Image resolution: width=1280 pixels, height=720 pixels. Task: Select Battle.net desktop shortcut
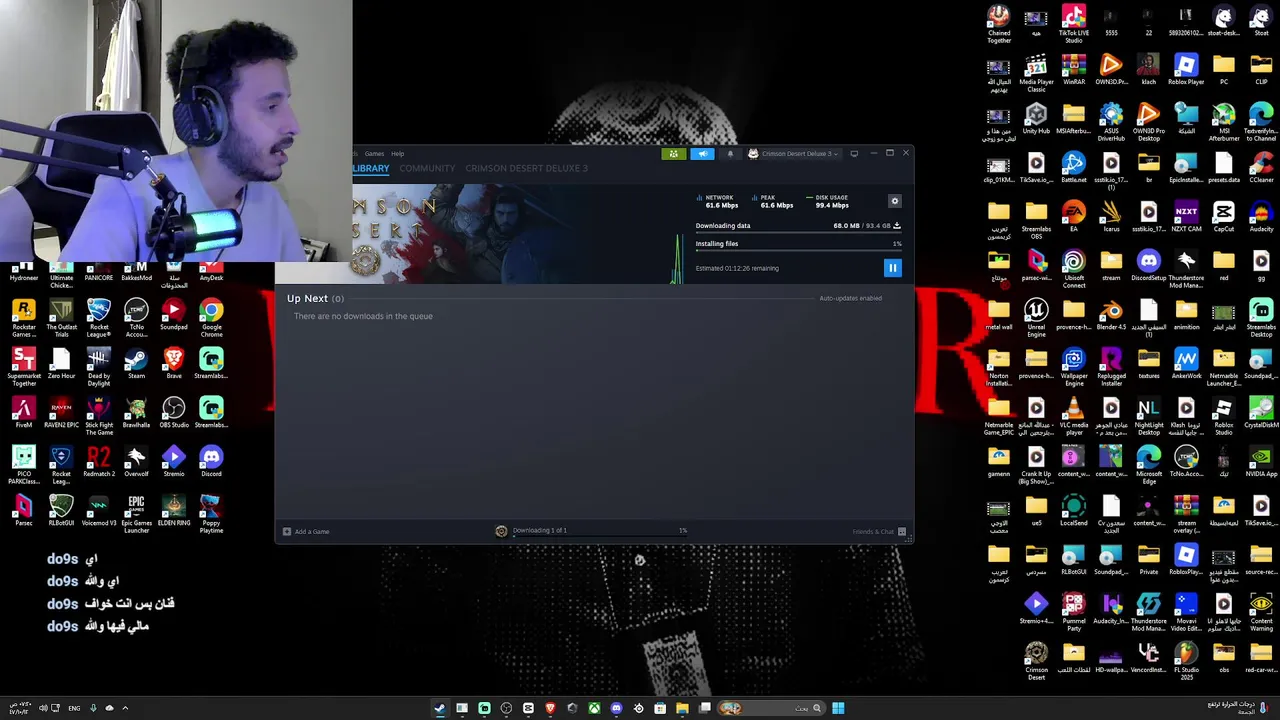[x=1074, y=167]
